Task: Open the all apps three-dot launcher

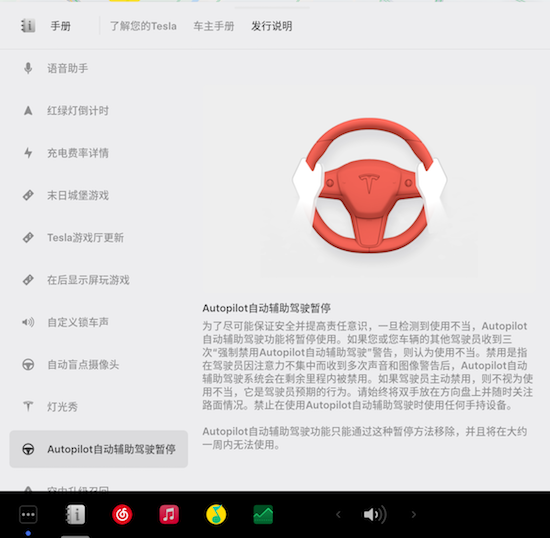Action: point(28,515)
